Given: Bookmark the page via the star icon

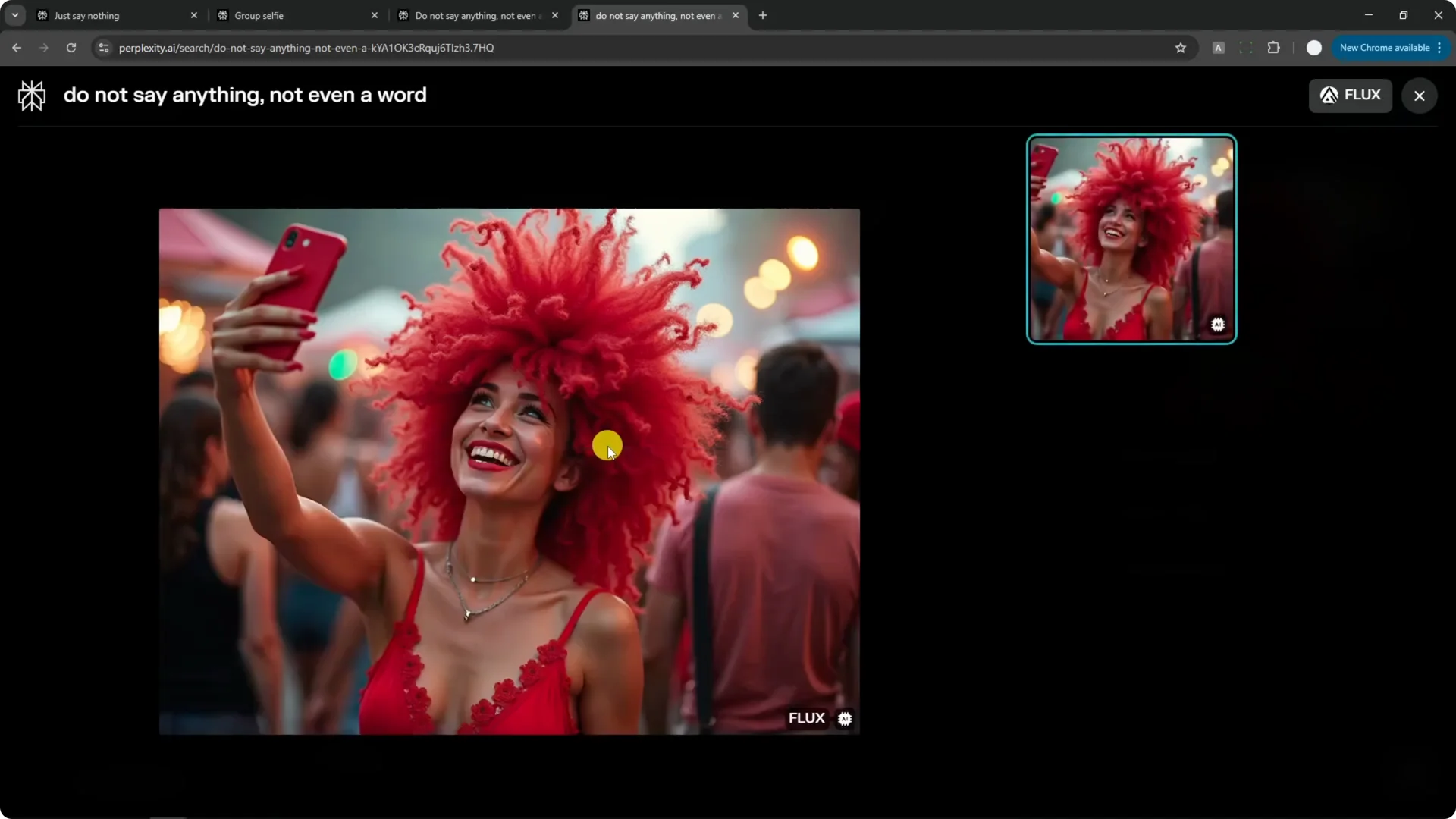Looking at the screenshot, I should click(1181, 48).
